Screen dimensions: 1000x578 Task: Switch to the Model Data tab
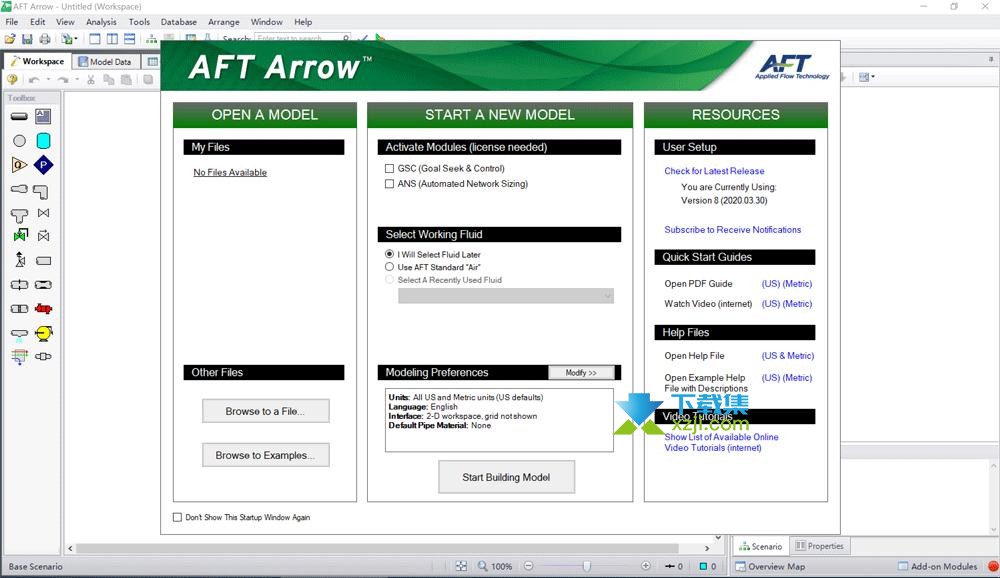[x=105, y=62]
